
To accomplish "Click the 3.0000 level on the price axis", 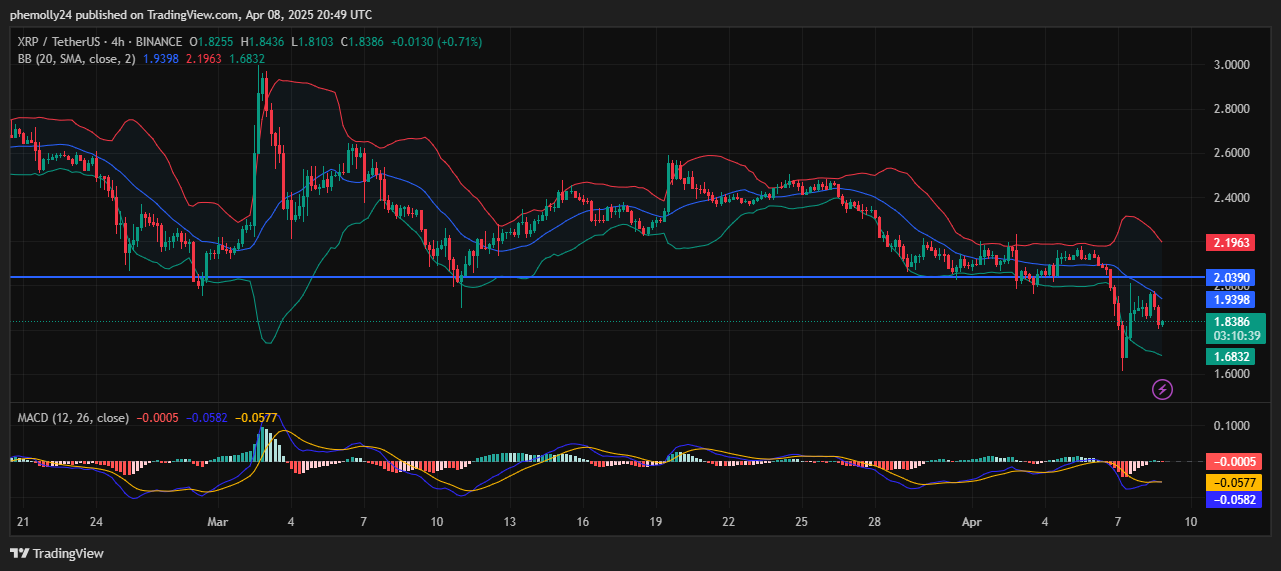I will 1231,65.
